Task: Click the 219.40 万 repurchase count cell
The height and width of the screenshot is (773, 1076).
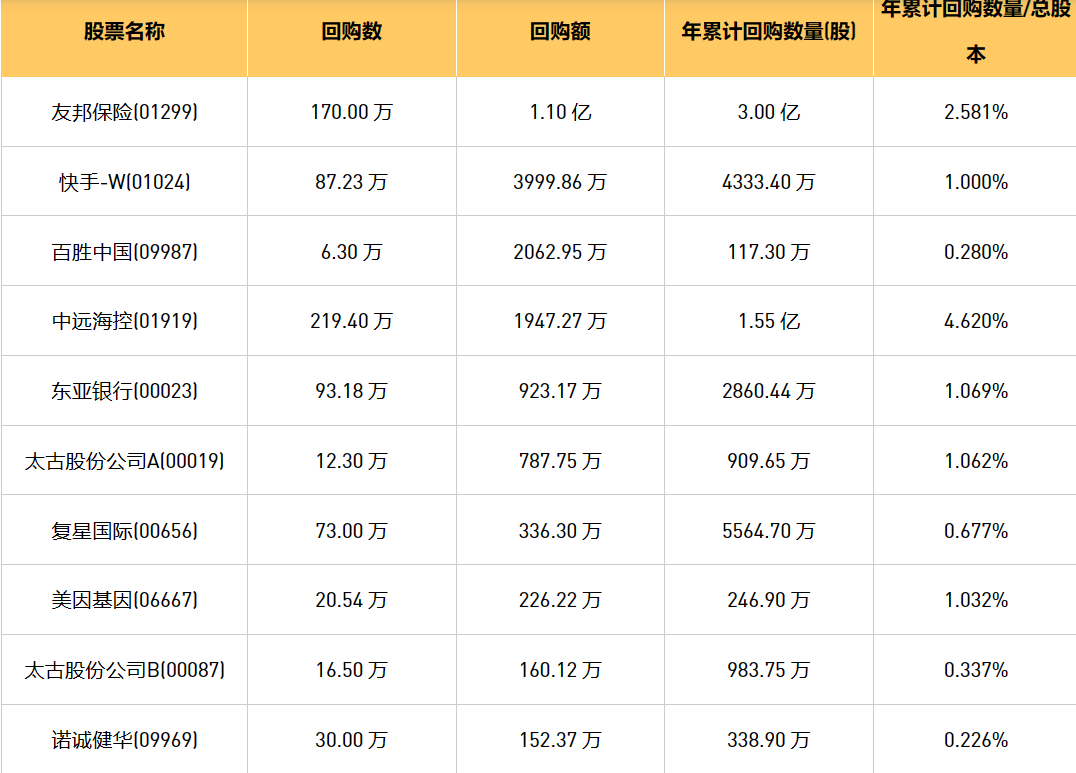Action: [x=351, y=321]
